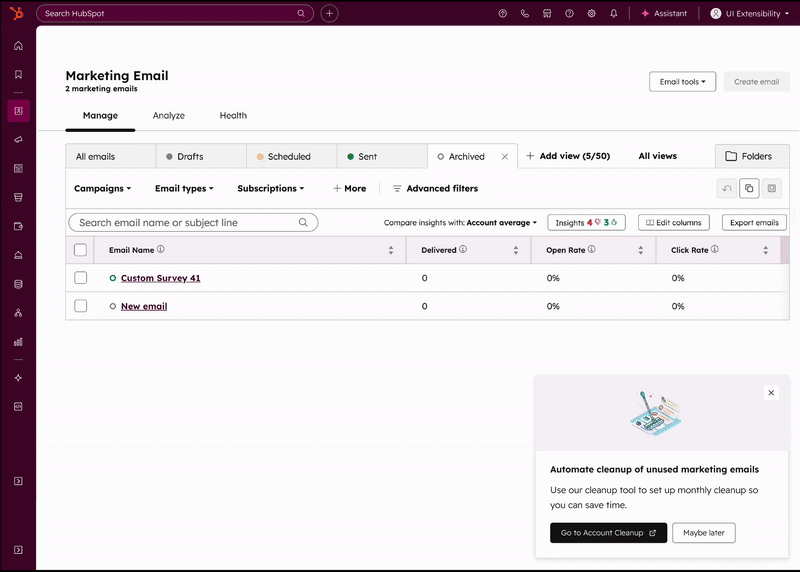Open the Automation workflows sidebar icon
The width and height of the screenshot is (800, 572).
[x=18, y=313]
